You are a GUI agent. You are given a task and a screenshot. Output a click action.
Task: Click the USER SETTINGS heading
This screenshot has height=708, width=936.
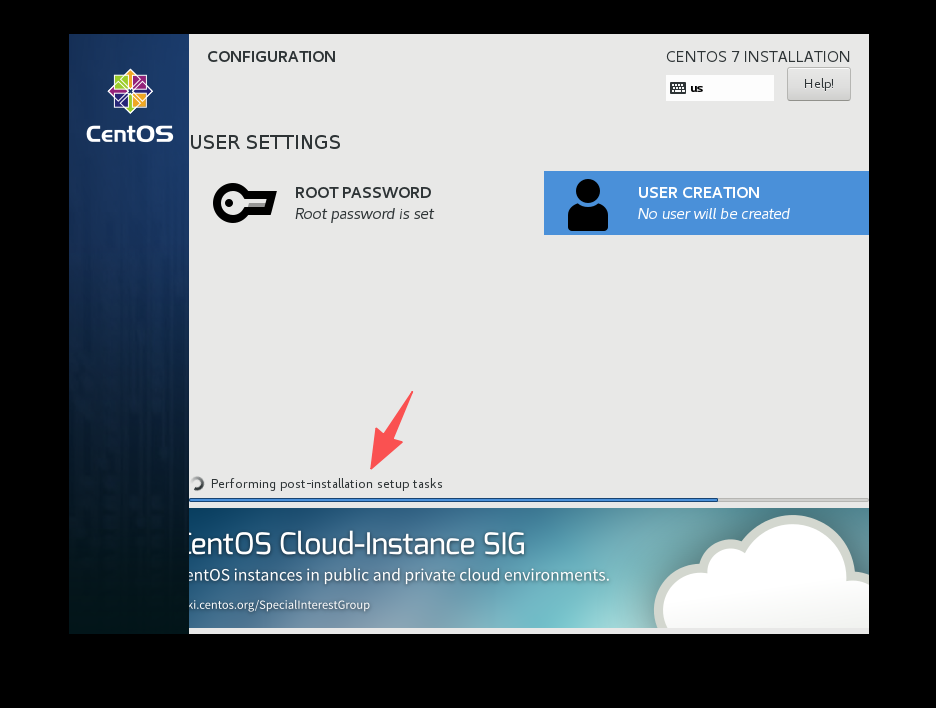(265, 142)
